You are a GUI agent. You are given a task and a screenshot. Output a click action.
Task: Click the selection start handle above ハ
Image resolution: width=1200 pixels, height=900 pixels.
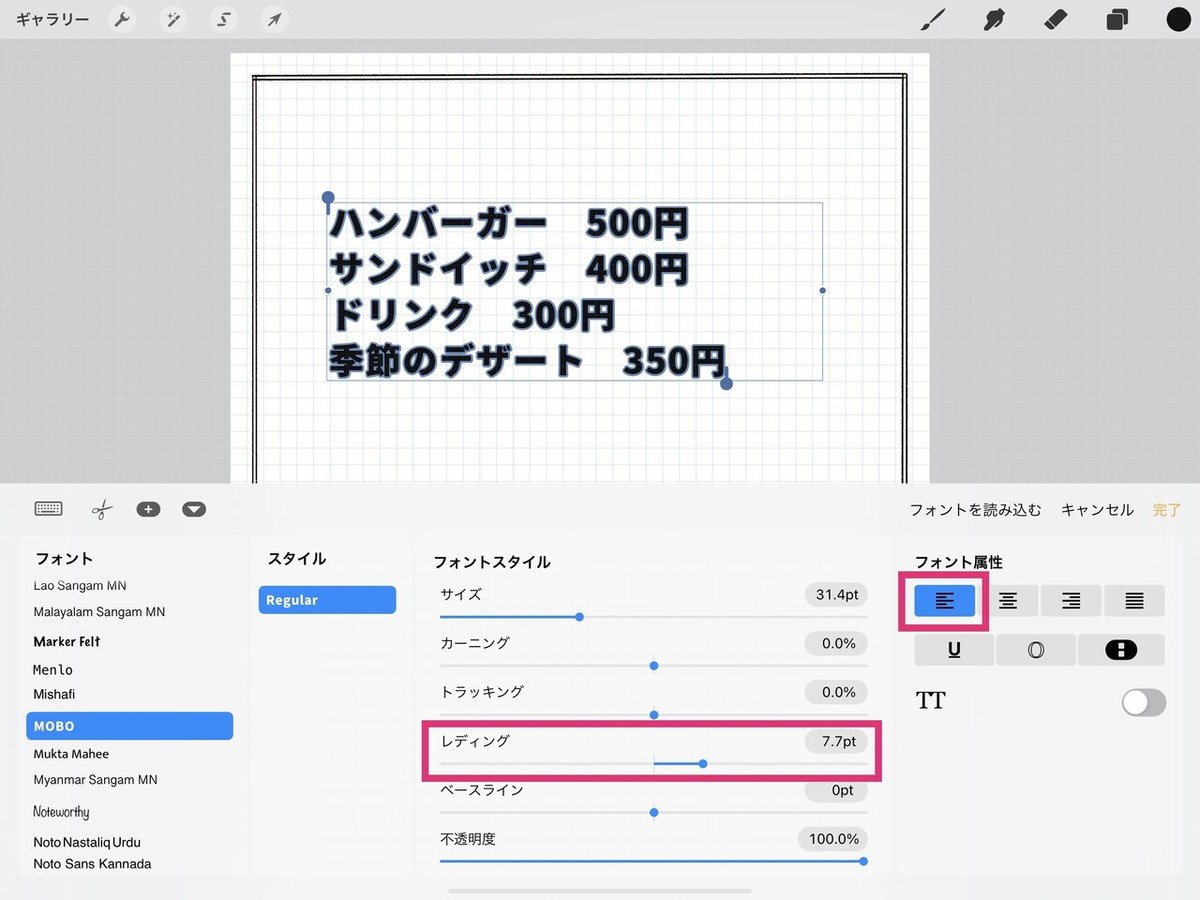pos(328,199)
